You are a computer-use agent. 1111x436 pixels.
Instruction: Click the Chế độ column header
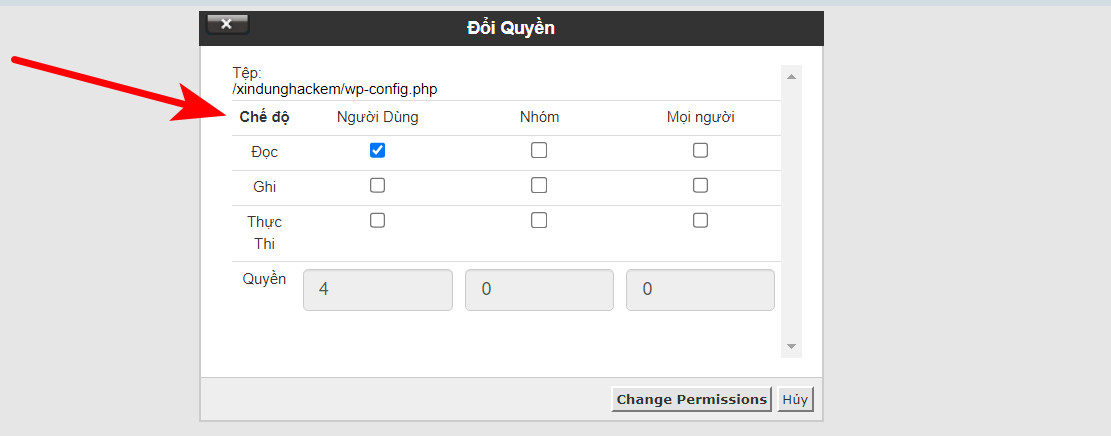(264, 117)
